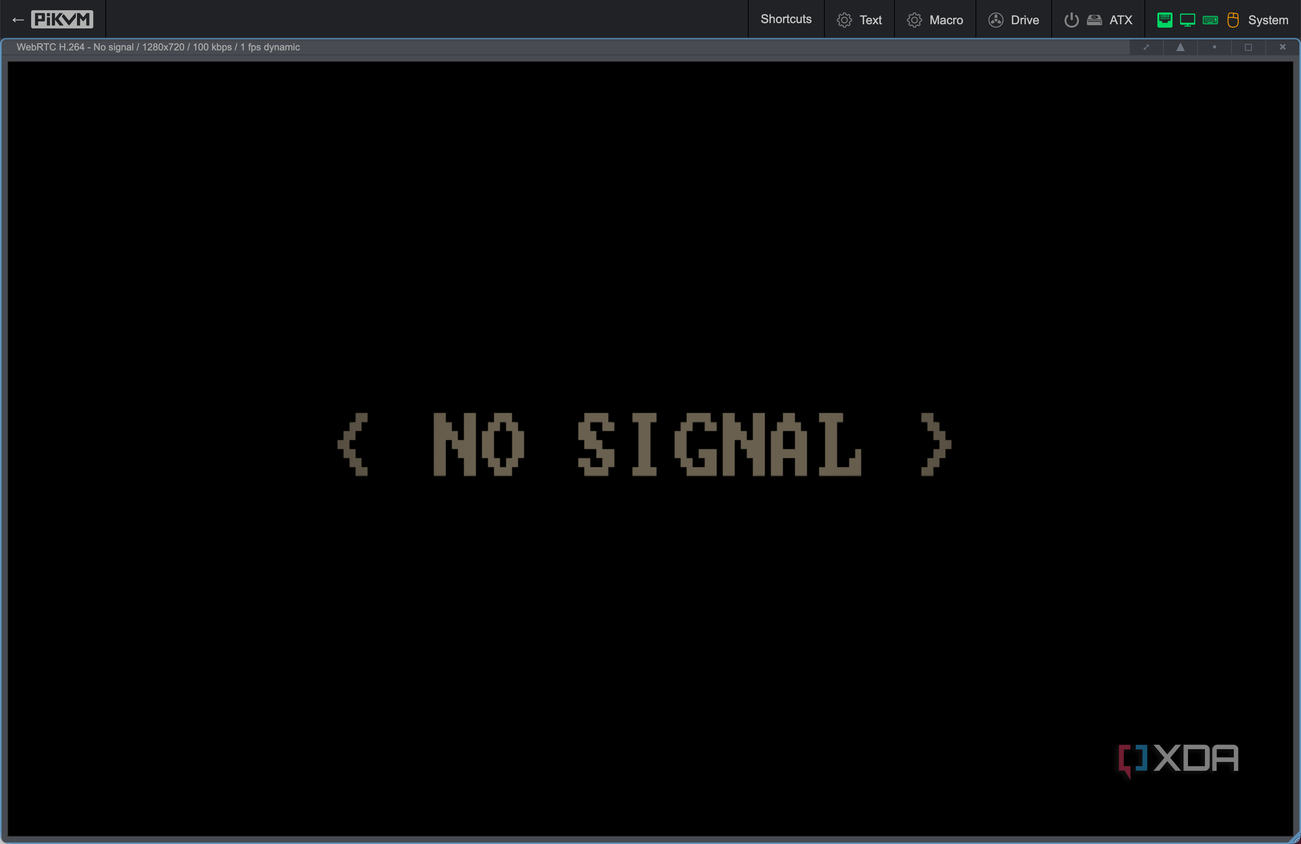Click the PiKVM logo
The image size is (1301, 844).
click(62, 20)
